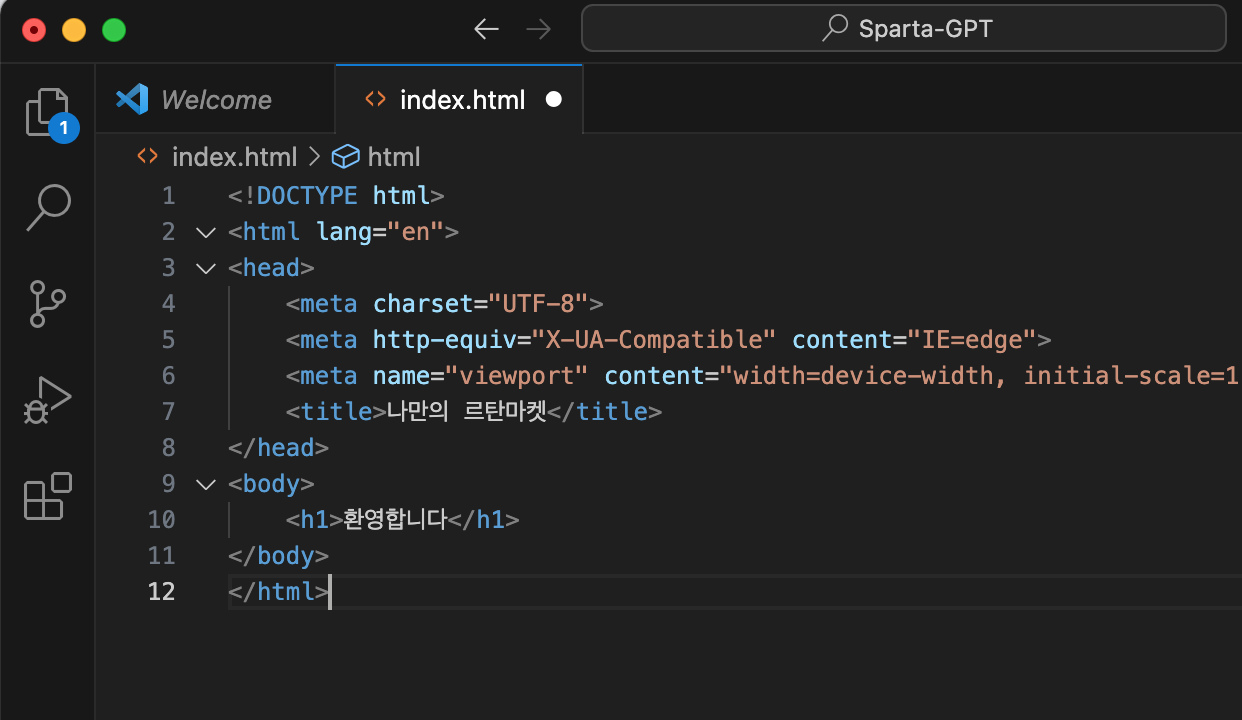Click the magnifier icon in Sparta-GPT search
Viewport: 1242px width, 720px height.
coord(835,28)
